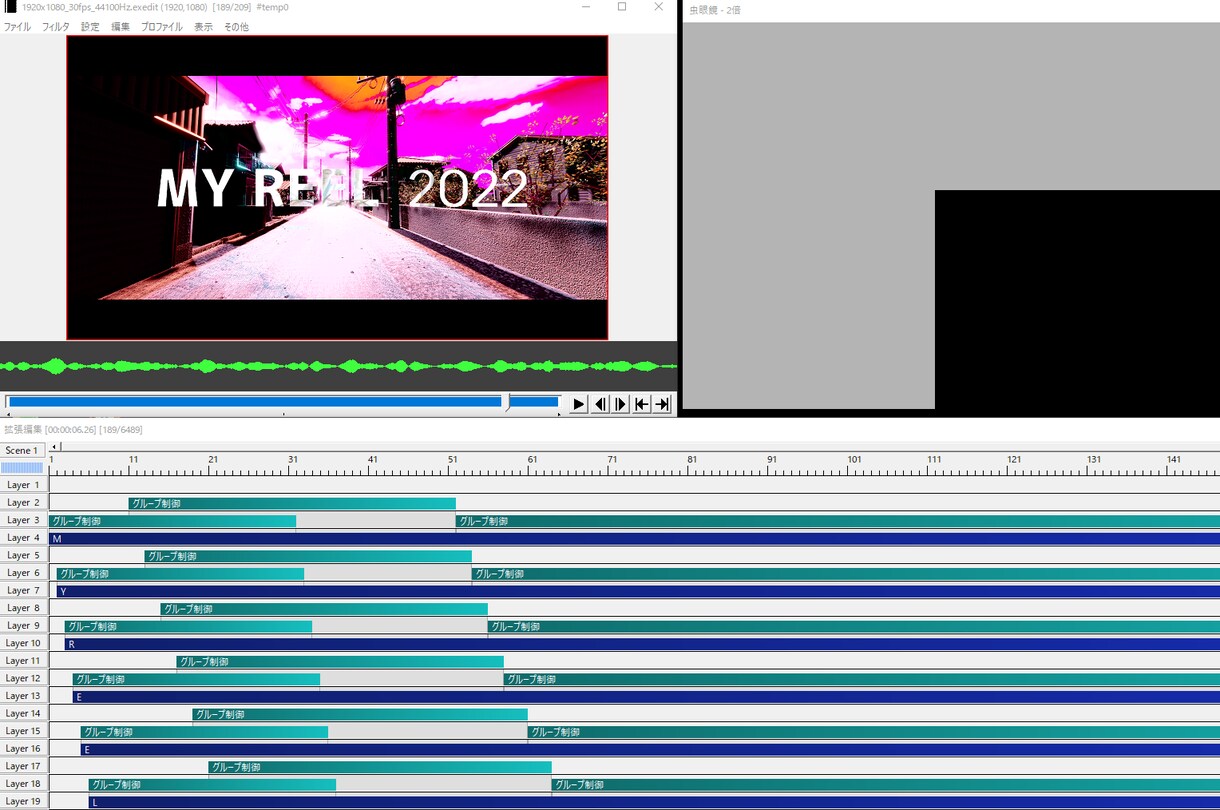Toggle visibility of Layer 4
Screen dimensions: 1220x810
pyautogui.click(x=24, y=538)
